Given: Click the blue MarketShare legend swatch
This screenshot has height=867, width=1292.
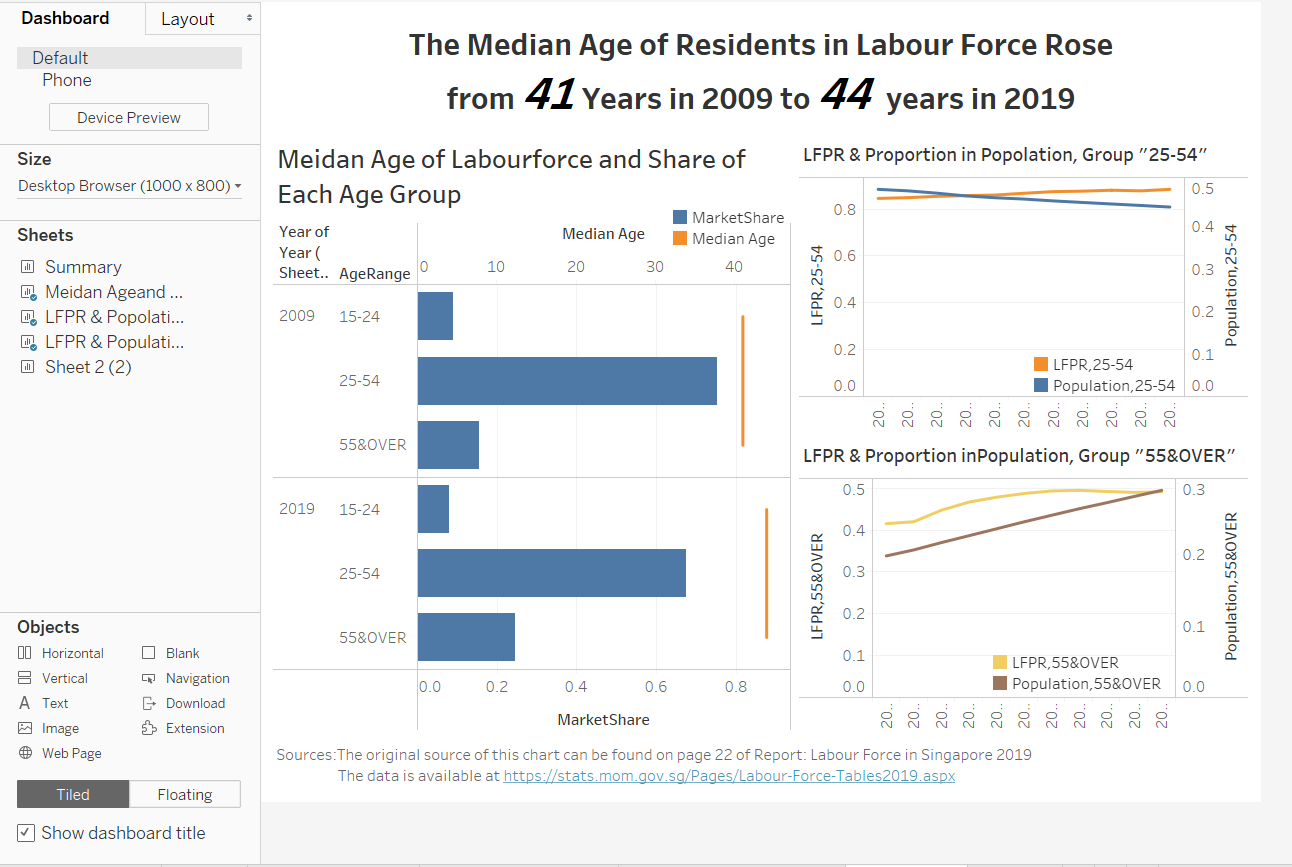Looking at the screenshot, I should pyautogui.click(x=680, y=218).
